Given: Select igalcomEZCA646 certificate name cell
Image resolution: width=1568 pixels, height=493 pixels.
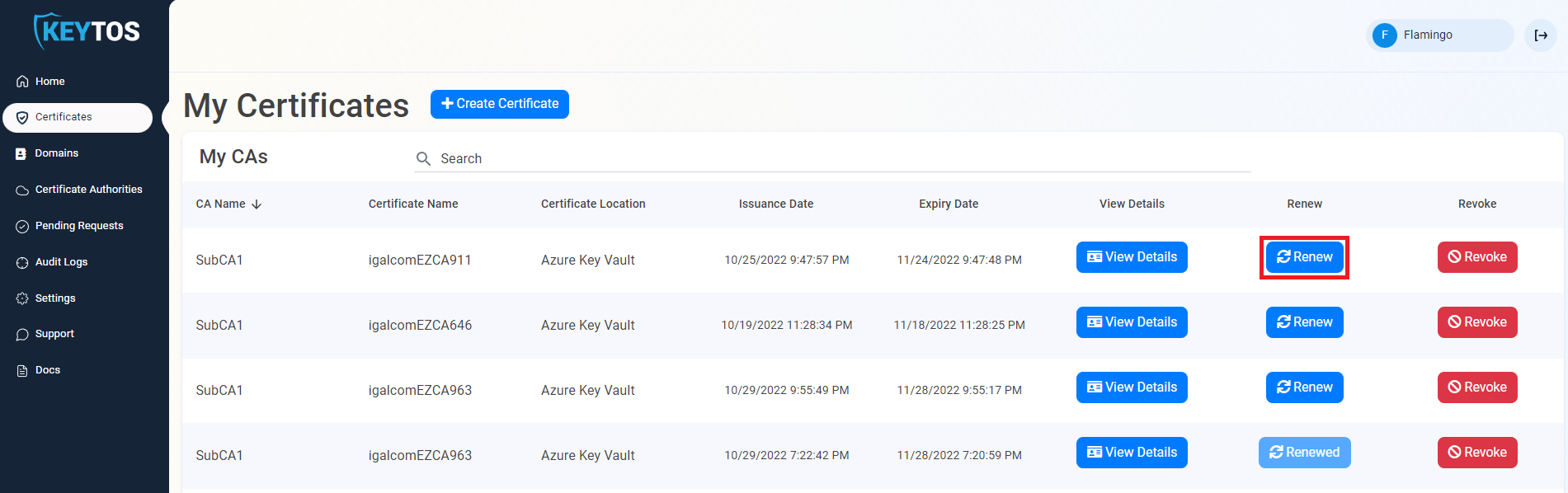Looking at the screenshot, I should (x=420, y=325).
